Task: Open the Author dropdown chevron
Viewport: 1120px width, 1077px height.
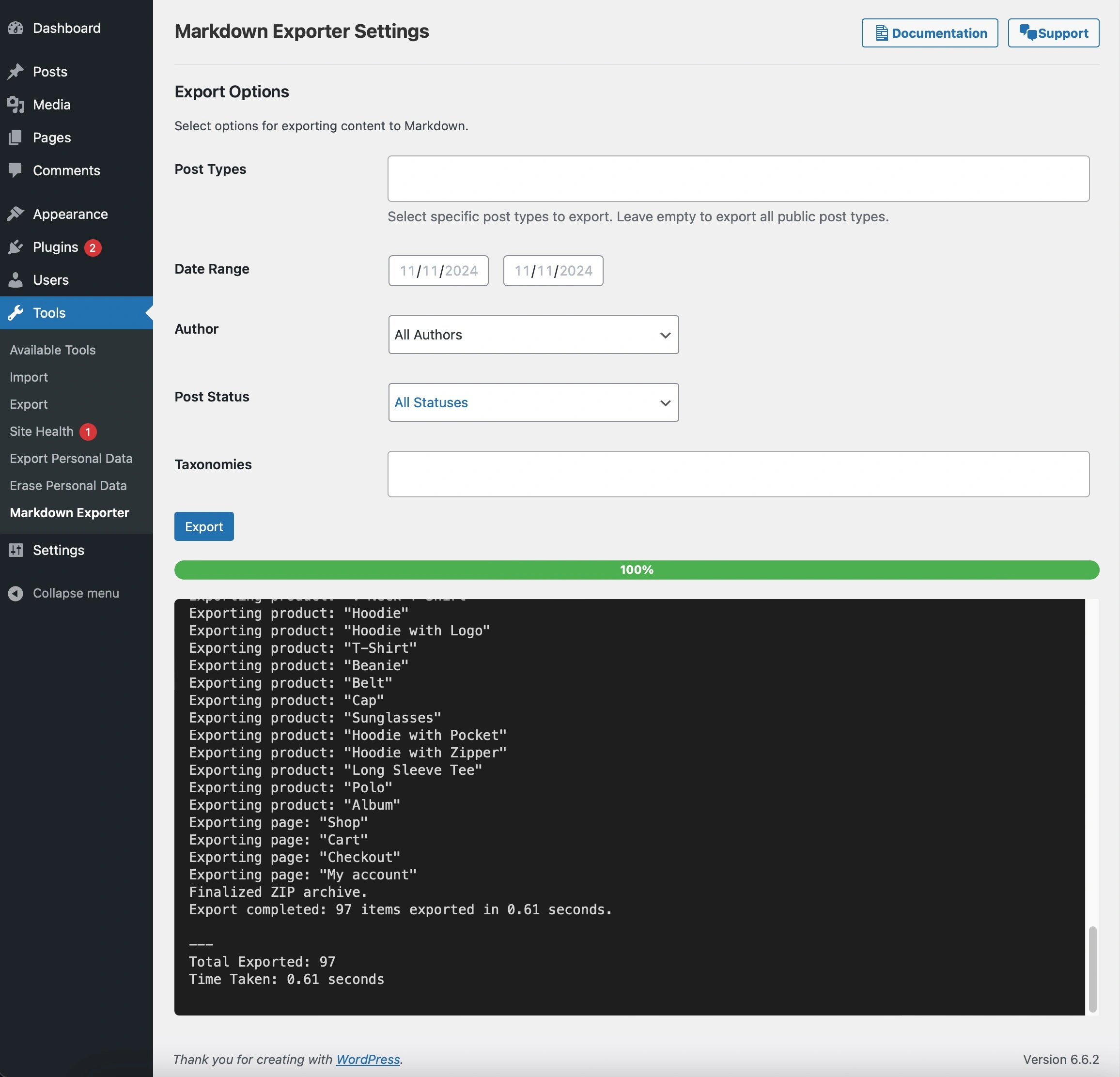Action: (x=665, y=336)
